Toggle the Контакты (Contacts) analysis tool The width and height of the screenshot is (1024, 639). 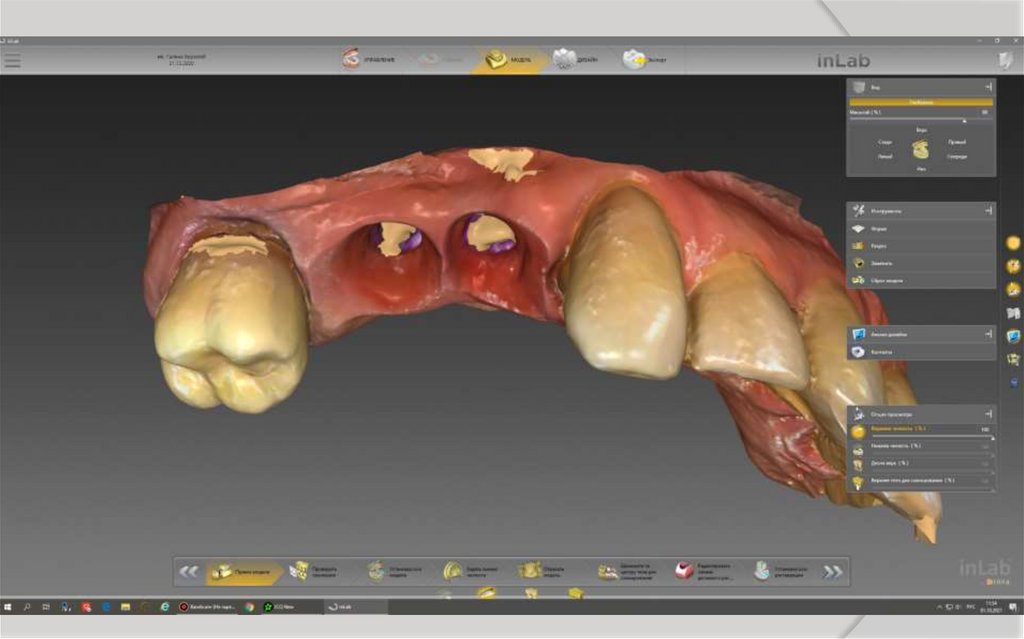(921, 352)
